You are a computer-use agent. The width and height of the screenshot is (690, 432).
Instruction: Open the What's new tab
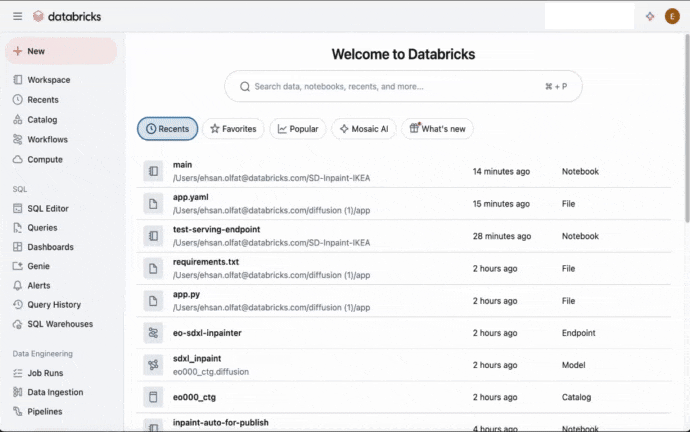tap(437, 129)
